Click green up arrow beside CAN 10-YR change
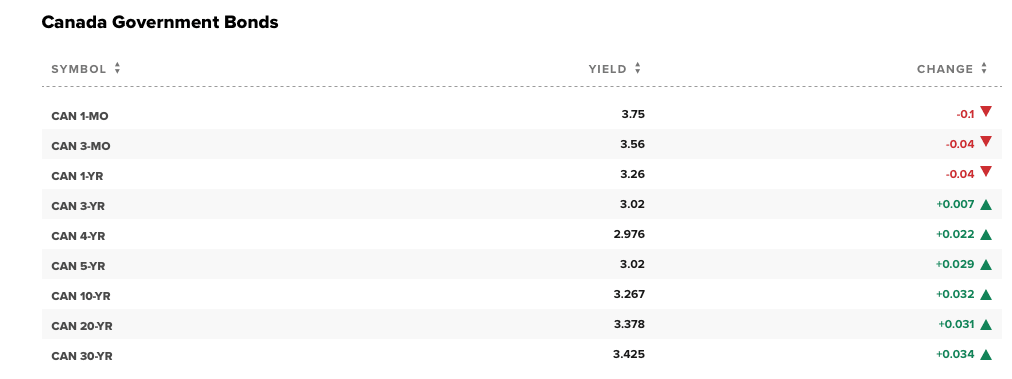This screenshot has width=1012, height=379. tap(986, 294)
